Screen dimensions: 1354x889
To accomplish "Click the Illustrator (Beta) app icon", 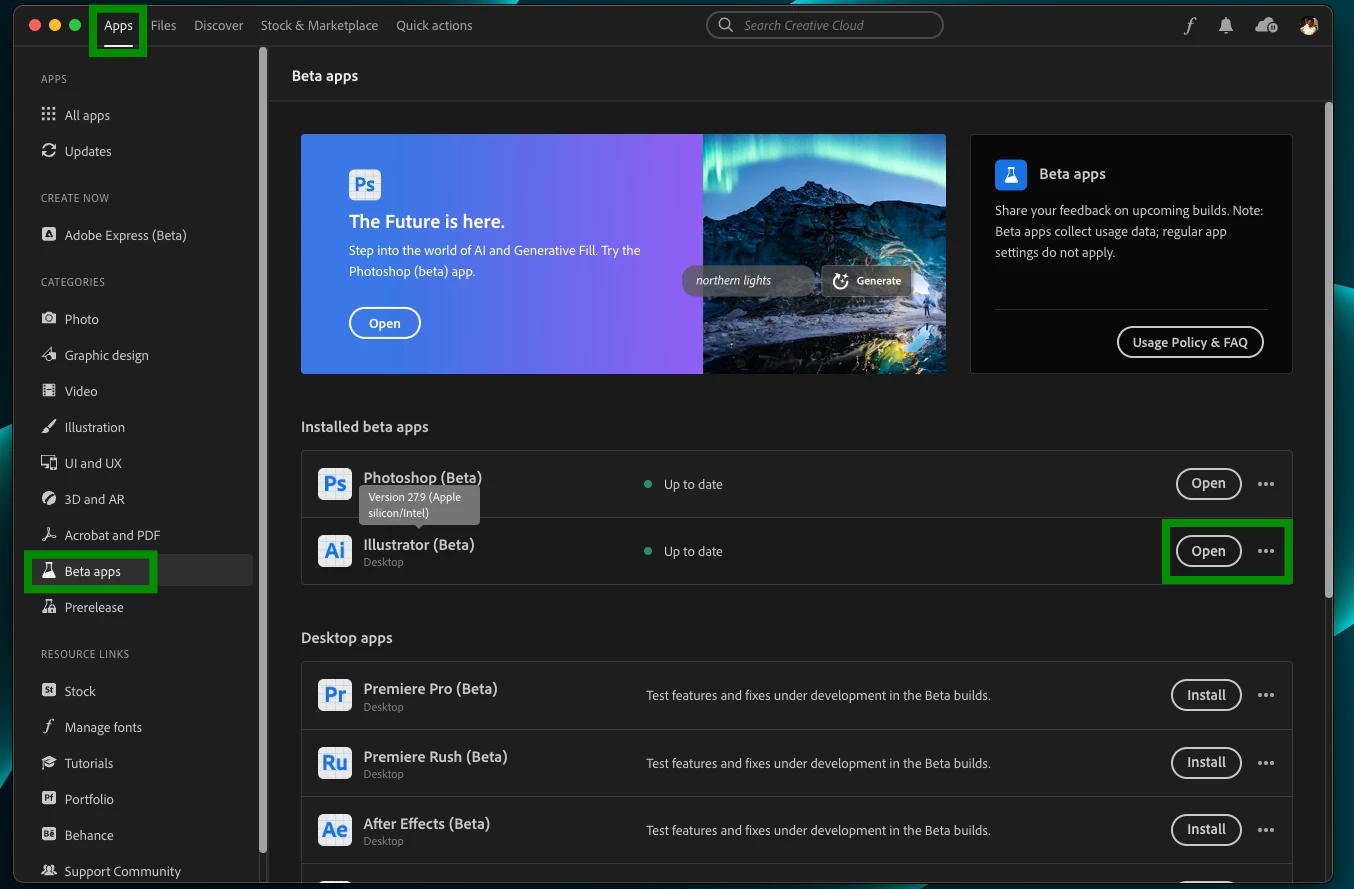I will point(335,551).
